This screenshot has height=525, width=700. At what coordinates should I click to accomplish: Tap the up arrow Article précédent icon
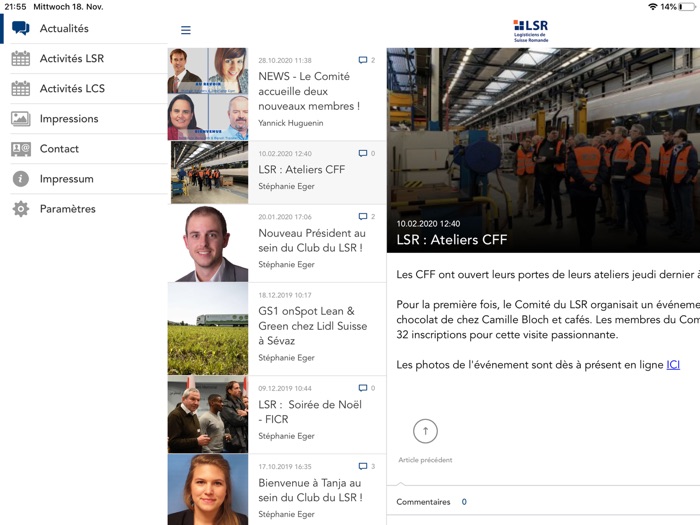[425, 431]
